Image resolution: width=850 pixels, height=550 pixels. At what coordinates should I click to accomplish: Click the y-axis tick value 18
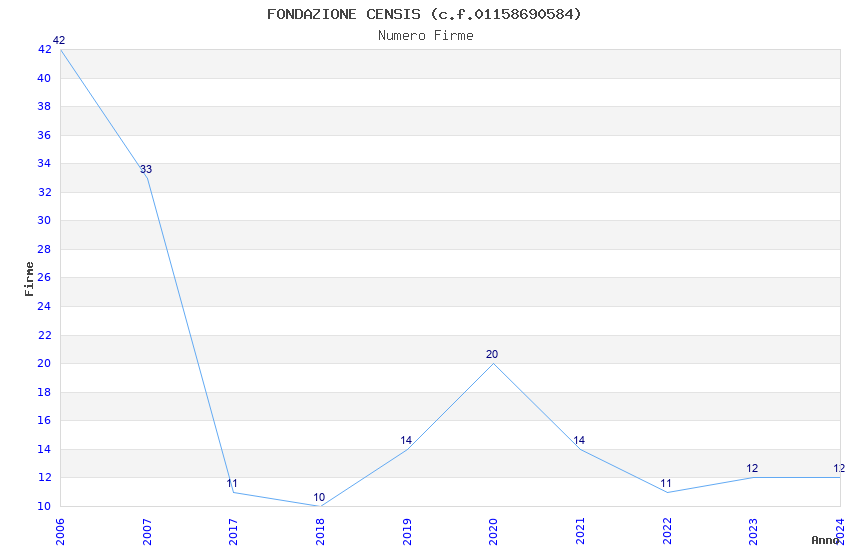click(x=44, y=392)
